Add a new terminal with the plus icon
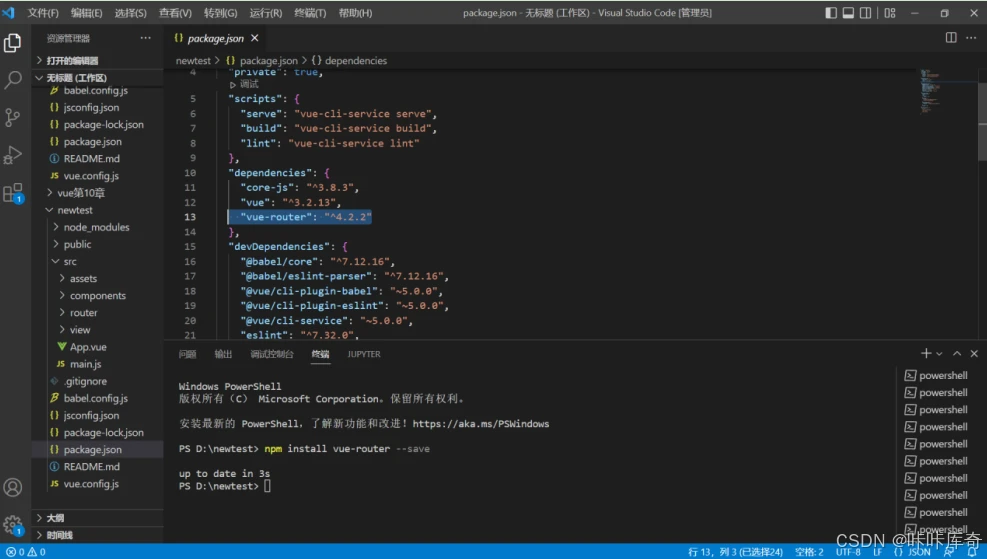Screen dimensions: 987x559 pyautogui.click(x=925, y=354)
